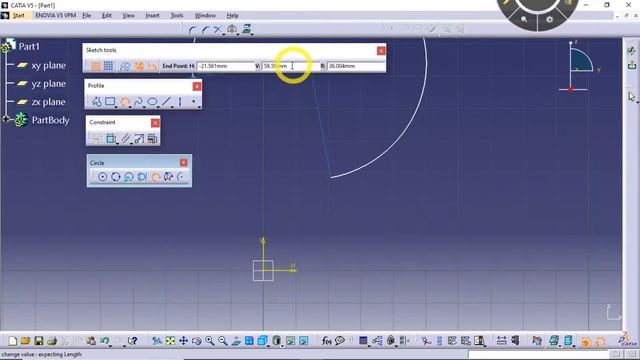Select the Tri-Tangent Circle tool
This screenshot has width=640, height=360.
[x=142, y=177]
